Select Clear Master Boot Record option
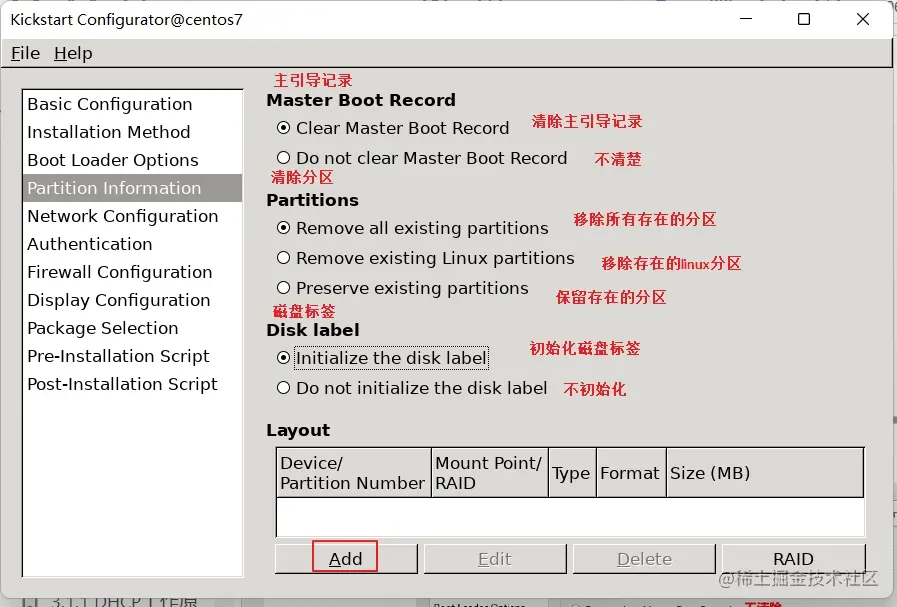897x607 pixels. click(x=392, y=128)
